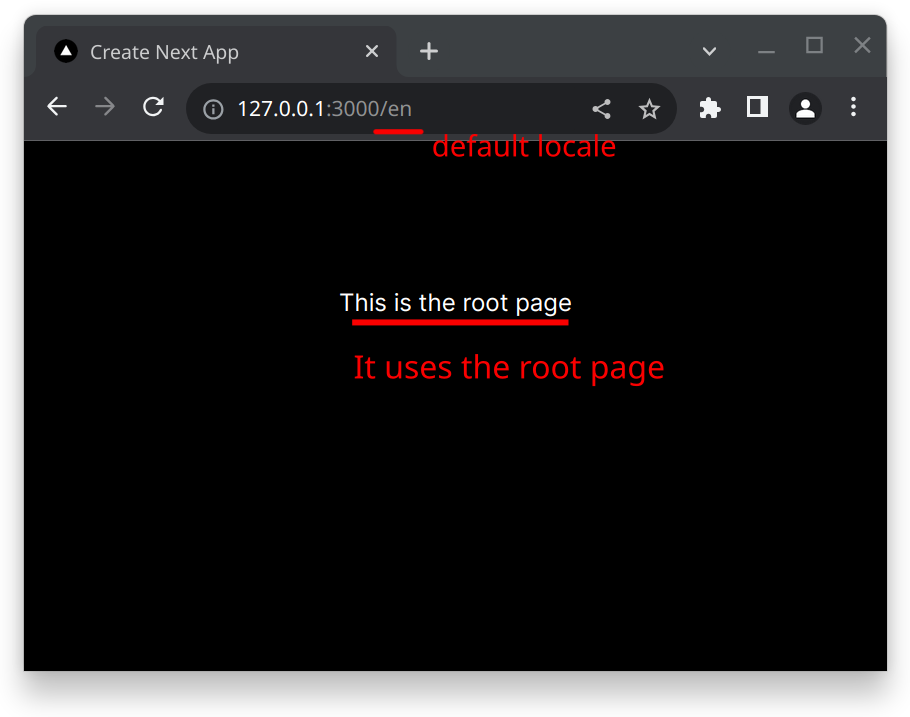Reload the page

coord(153,107)
